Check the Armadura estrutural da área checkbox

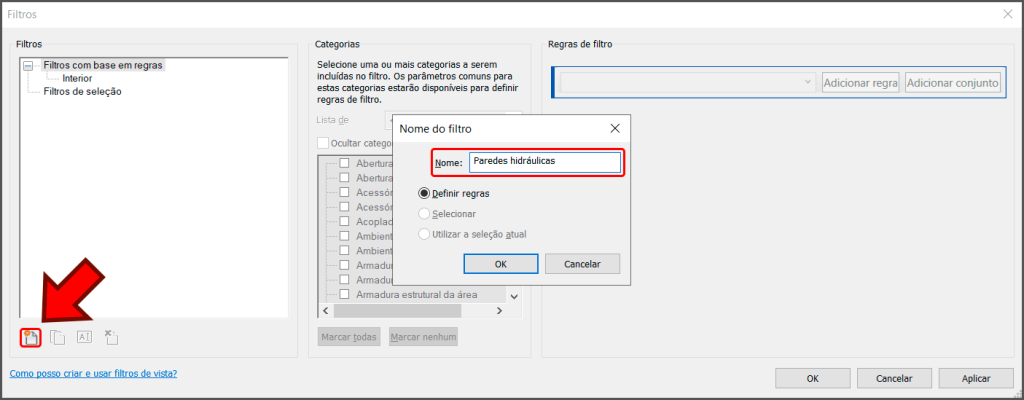click(x=344, y=295)
